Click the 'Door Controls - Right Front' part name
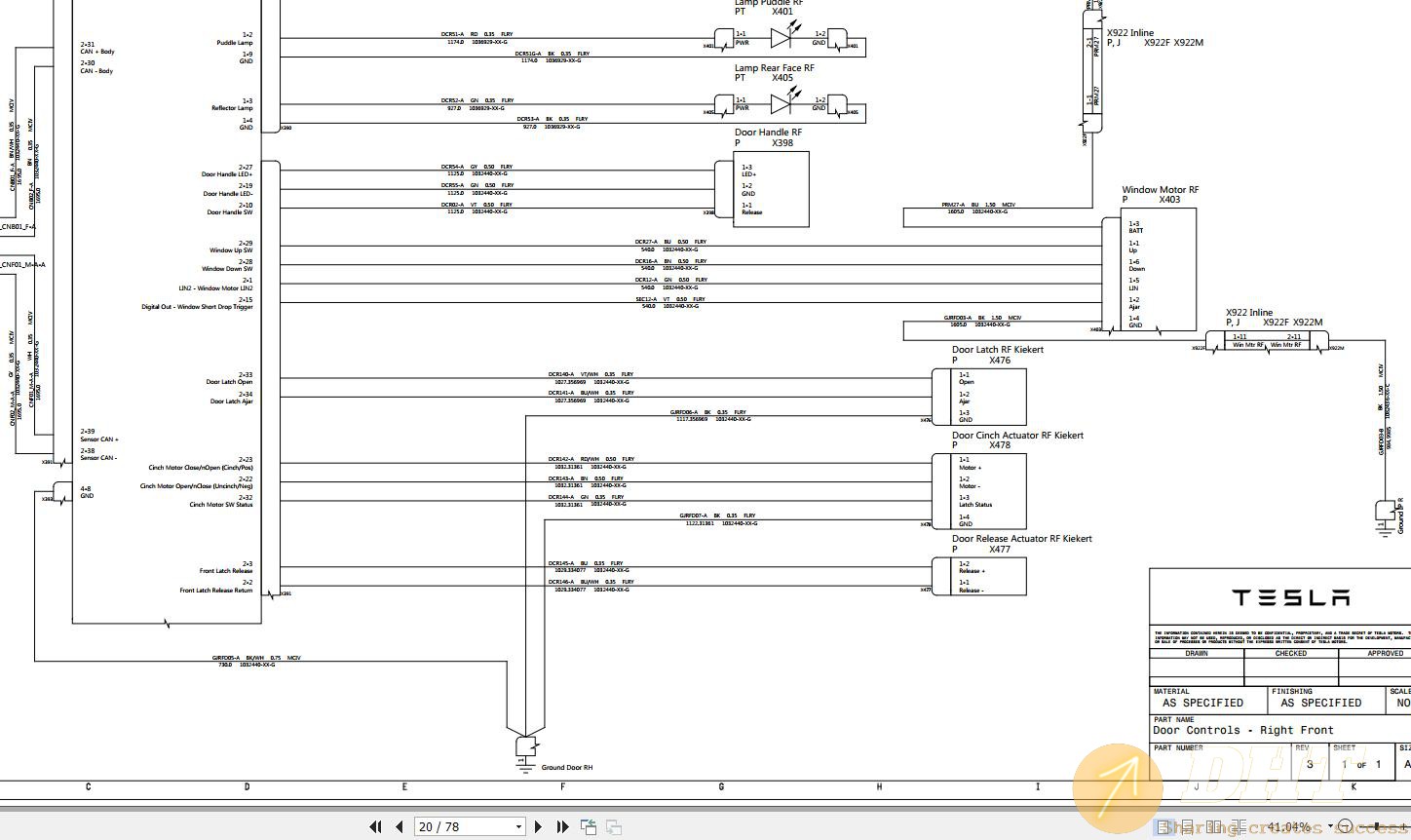This screenshot has height=840, width=1411. pos(1243,730)
